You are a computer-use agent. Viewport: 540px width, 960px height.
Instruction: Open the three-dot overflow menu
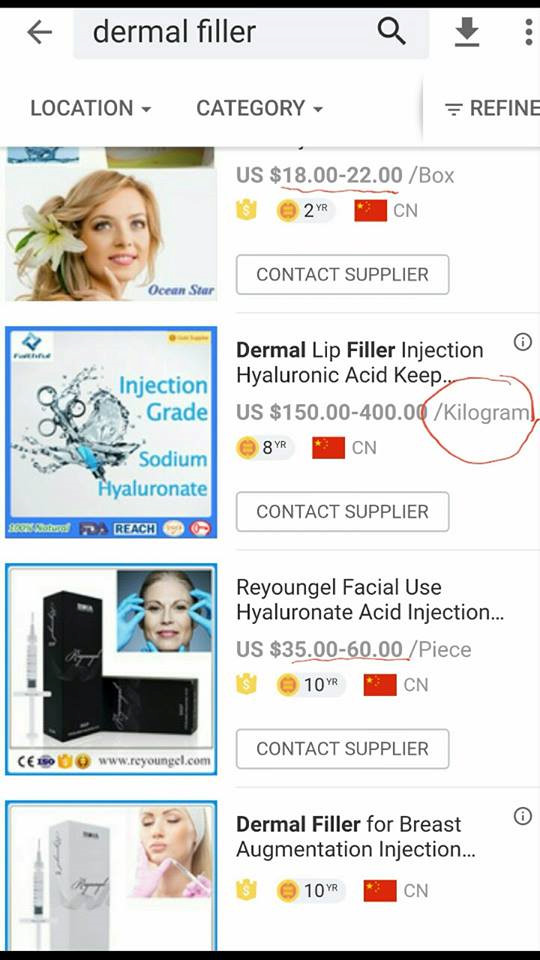(528, 32)
